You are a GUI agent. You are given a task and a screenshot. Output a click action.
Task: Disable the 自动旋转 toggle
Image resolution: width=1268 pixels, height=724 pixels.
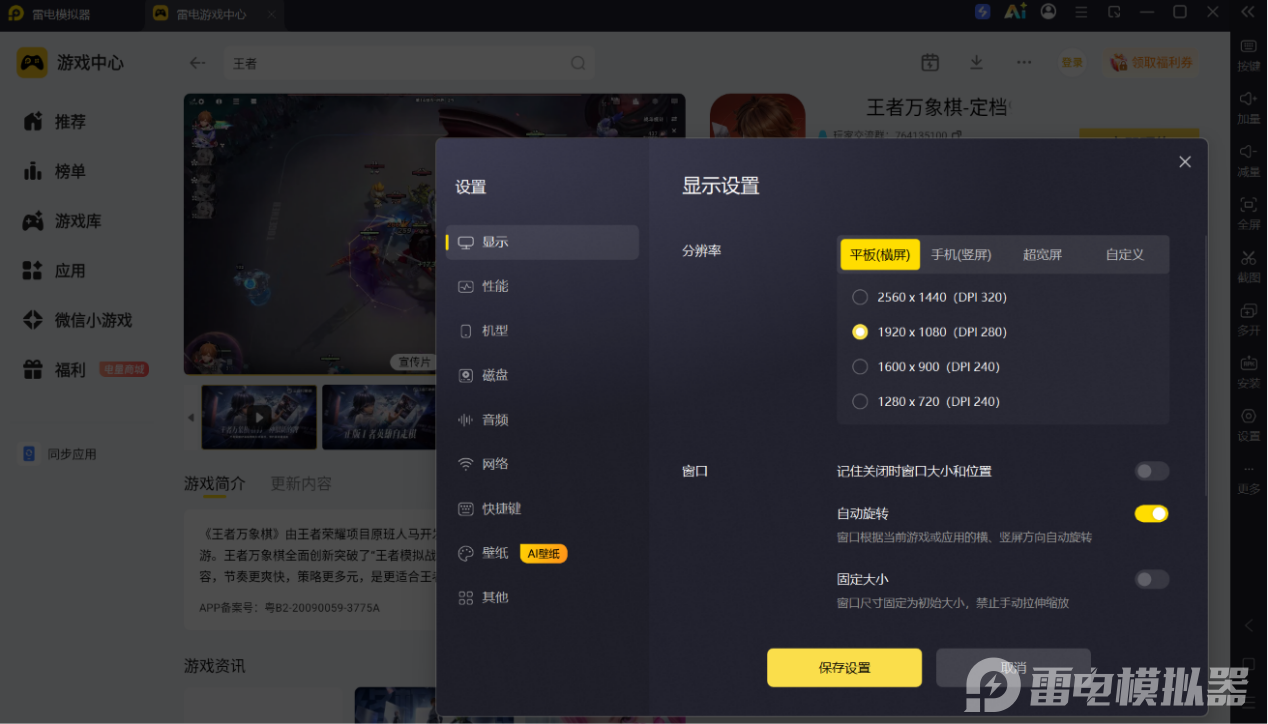1151,514
